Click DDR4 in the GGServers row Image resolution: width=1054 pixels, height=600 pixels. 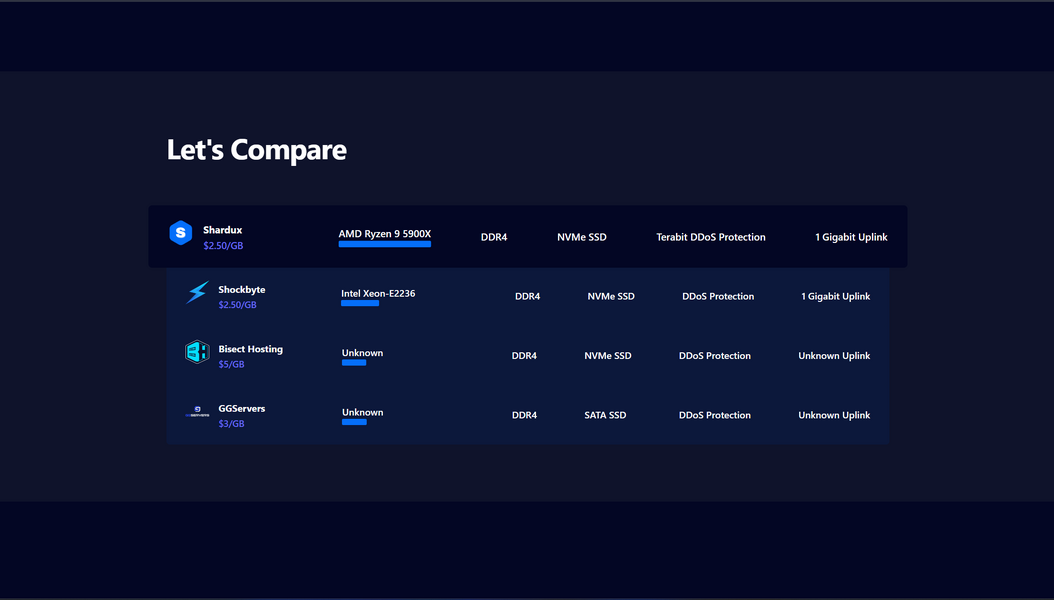coord(524,415)
